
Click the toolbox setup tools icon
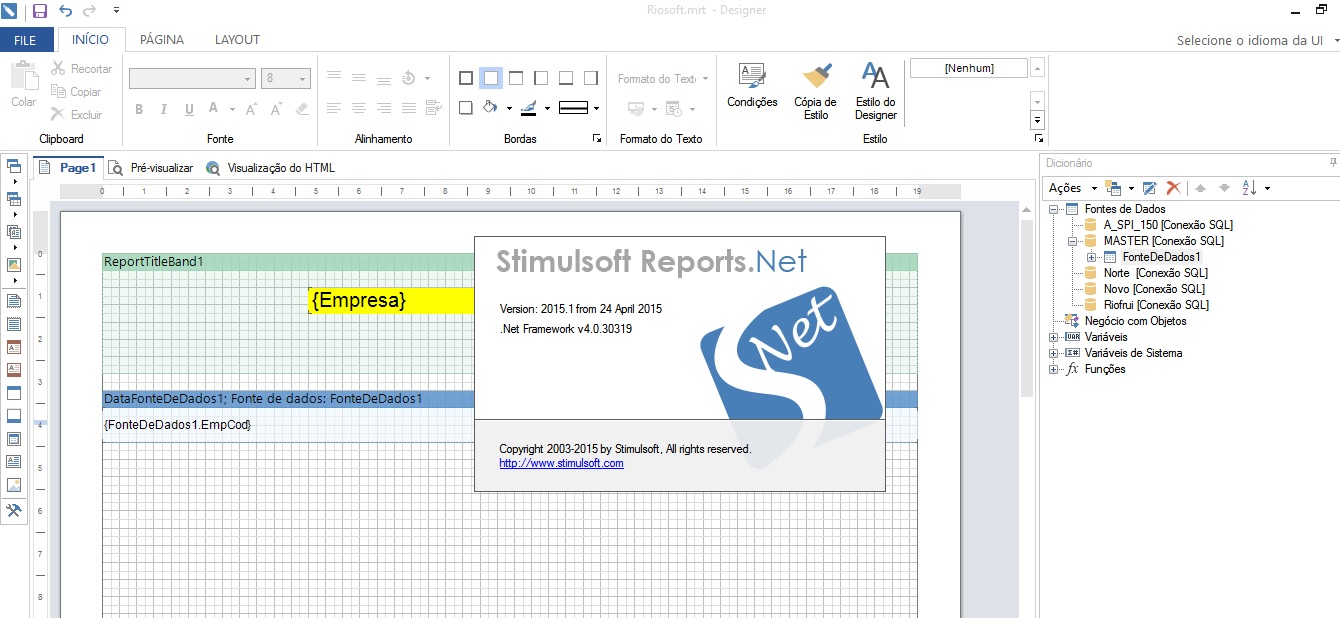pos(14,511)
